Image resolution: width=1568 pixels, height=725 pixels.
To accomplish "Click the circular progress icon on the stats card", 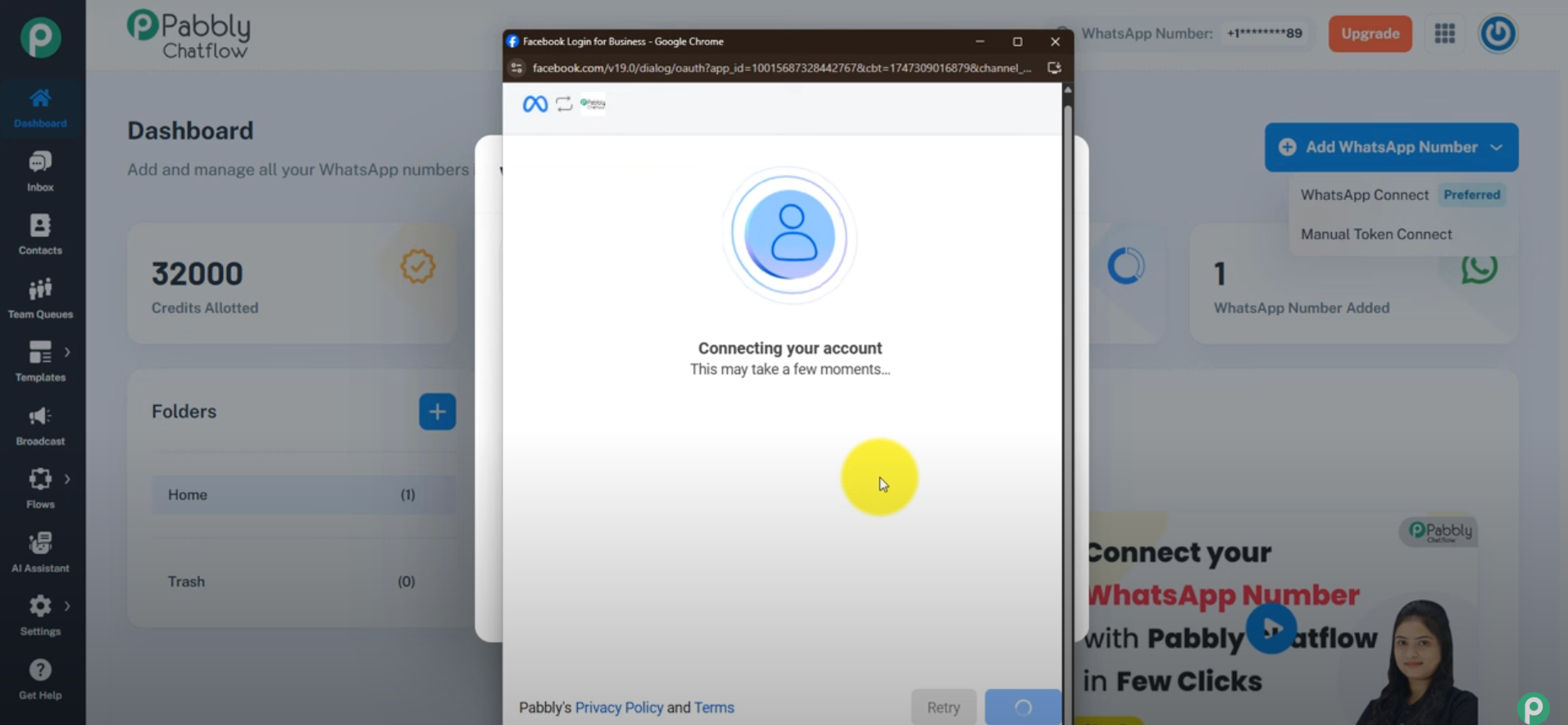I will tap(1125, 266).
